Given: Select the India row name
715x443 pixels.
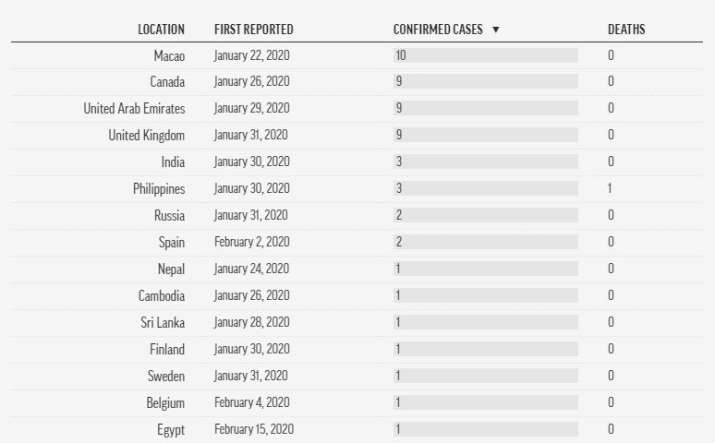Looking at the screenshot, I should pyautogui.click(x=173, y=162).
